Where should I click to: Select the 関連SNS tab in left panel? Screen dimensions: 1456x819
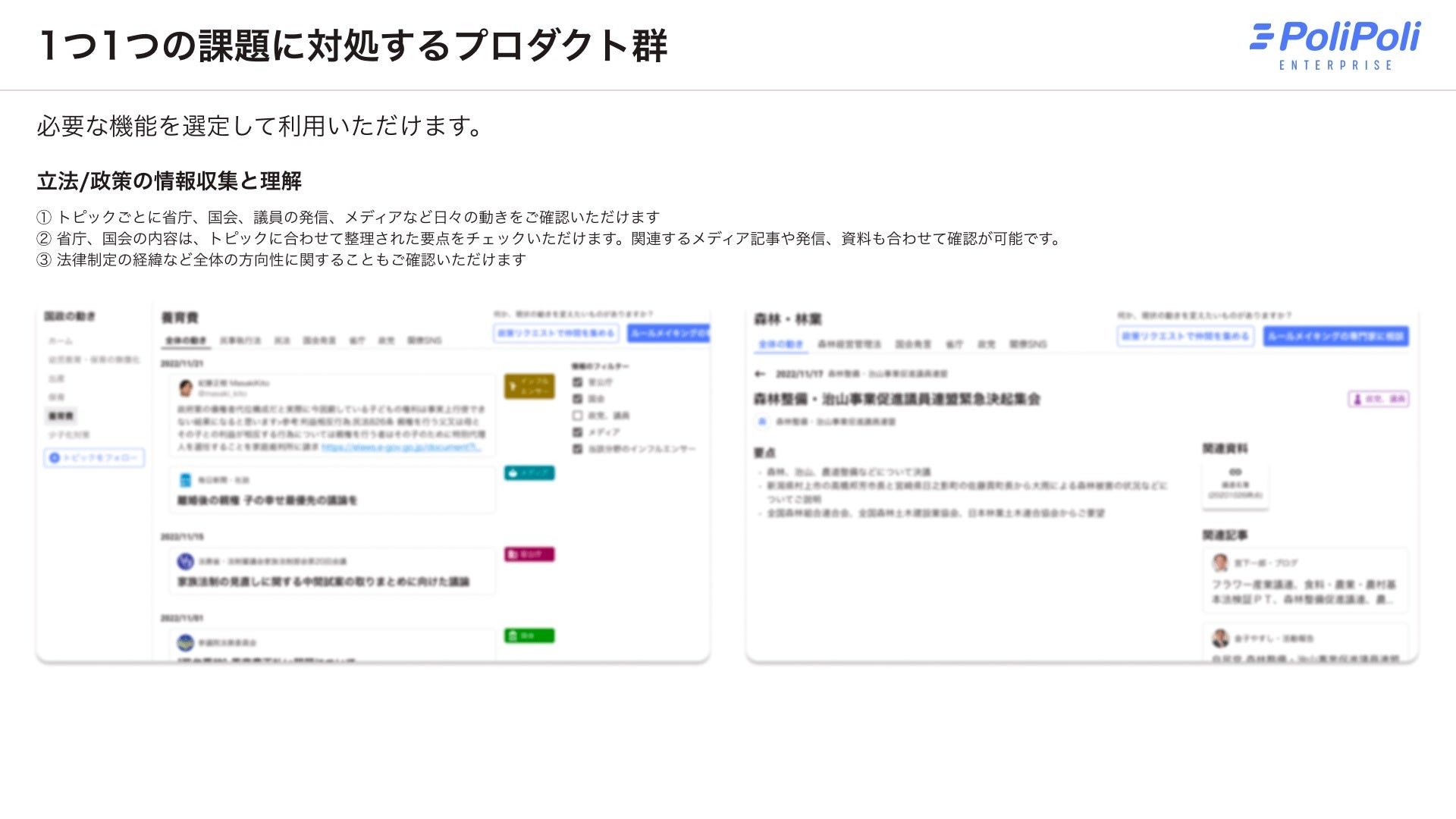point(424,340)
